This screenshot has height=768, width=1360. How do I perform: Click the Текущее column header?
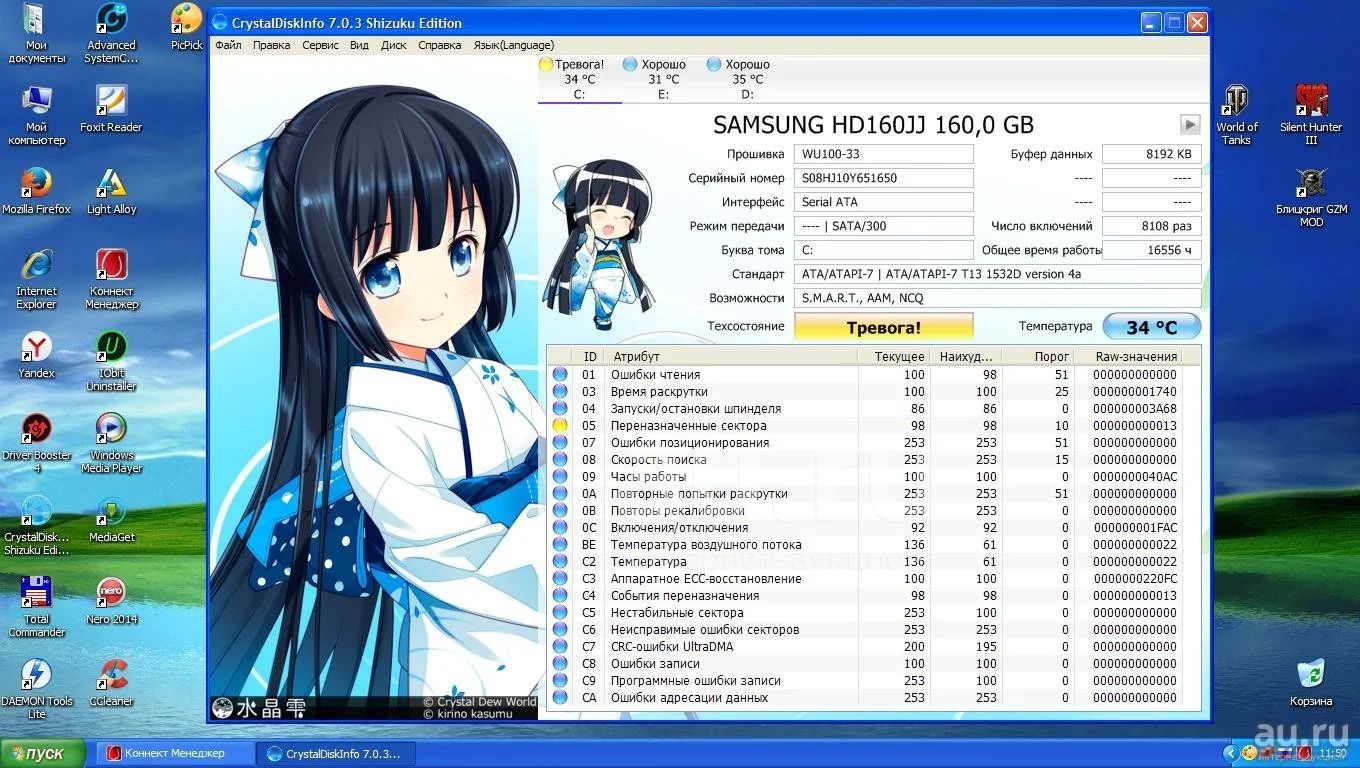pyautogui.click(x=894, y=356)
